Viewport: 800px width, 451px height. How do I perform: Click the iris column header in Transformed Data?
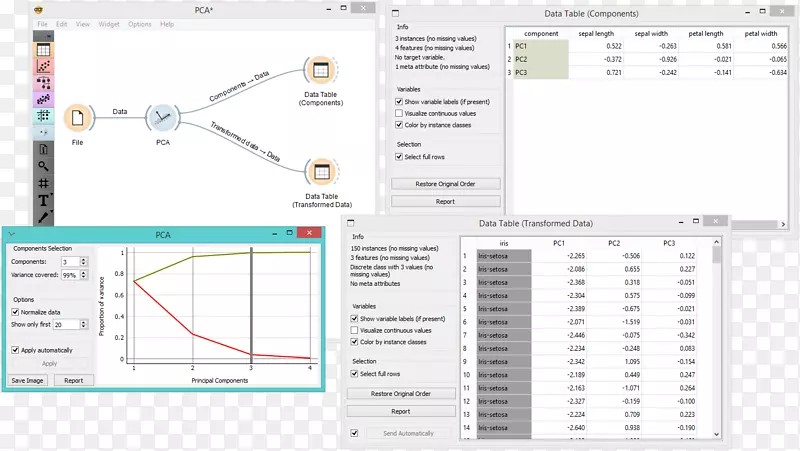click(504, 243)
